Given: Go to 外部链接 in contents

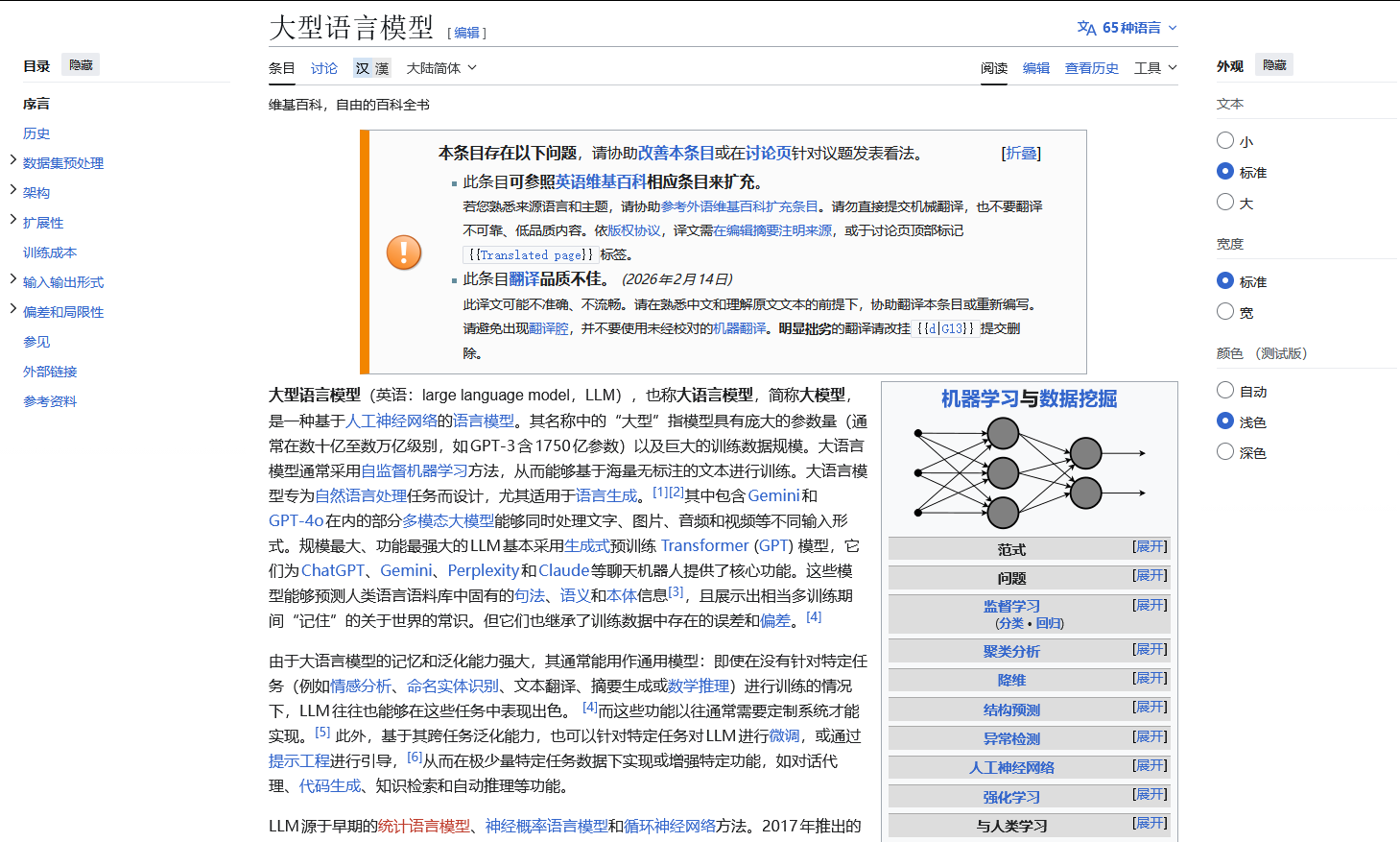Looking at the screenshot, I should (50, 372).
